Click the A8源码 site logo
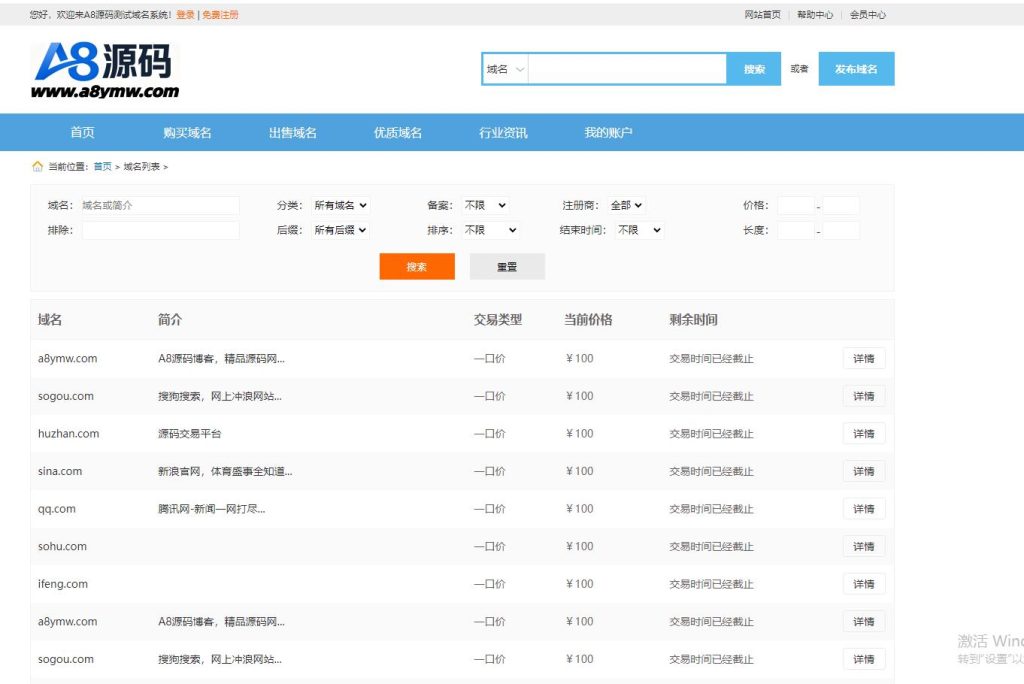This screenshot has height=684, width=1024. tap(104, 71)
